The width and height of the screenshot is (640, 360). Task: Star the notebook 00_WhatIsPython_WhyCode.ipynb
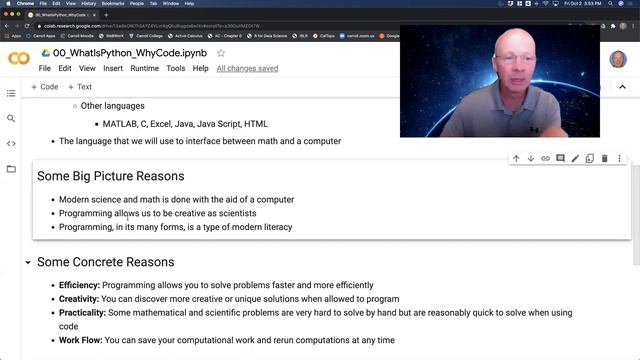tap(221, 53)
